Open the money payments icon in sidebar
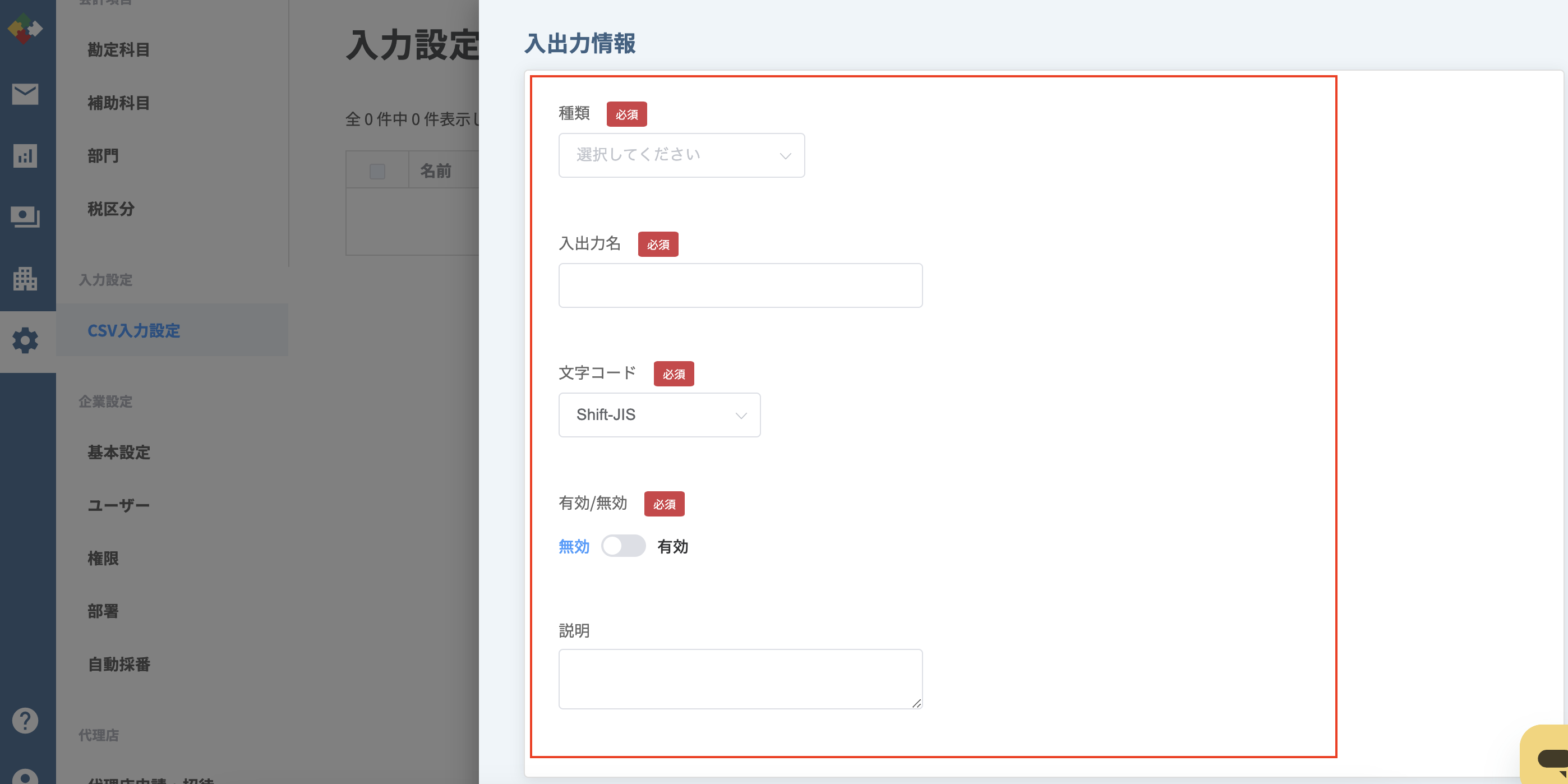This screenshot has height=784, width=1568. coord(25,216)
